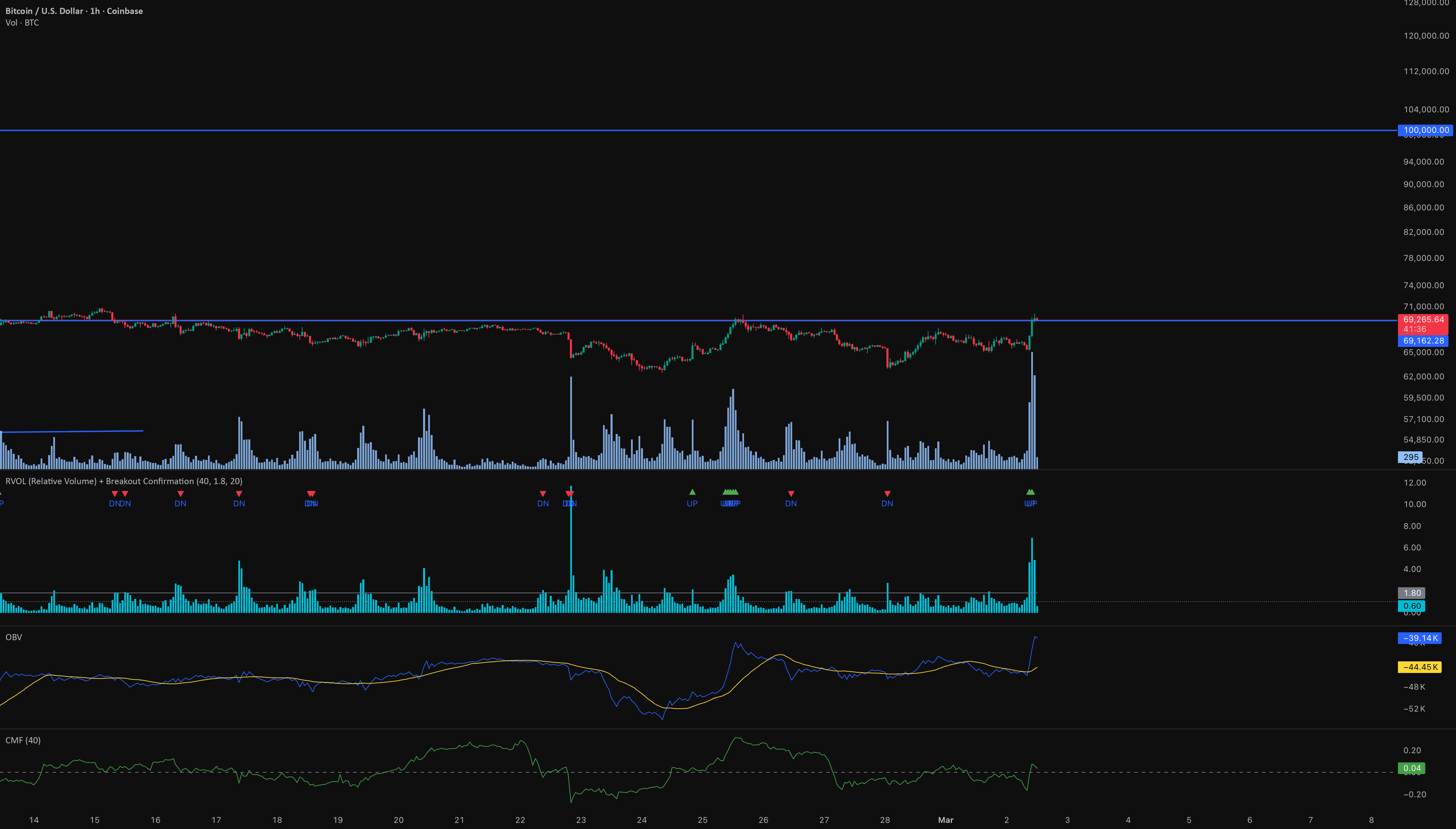Image resolution: width=1456 pixels, height=829 pixels.
Task: Click the DN signal marker on the 26th
Action: coord(791,499)
